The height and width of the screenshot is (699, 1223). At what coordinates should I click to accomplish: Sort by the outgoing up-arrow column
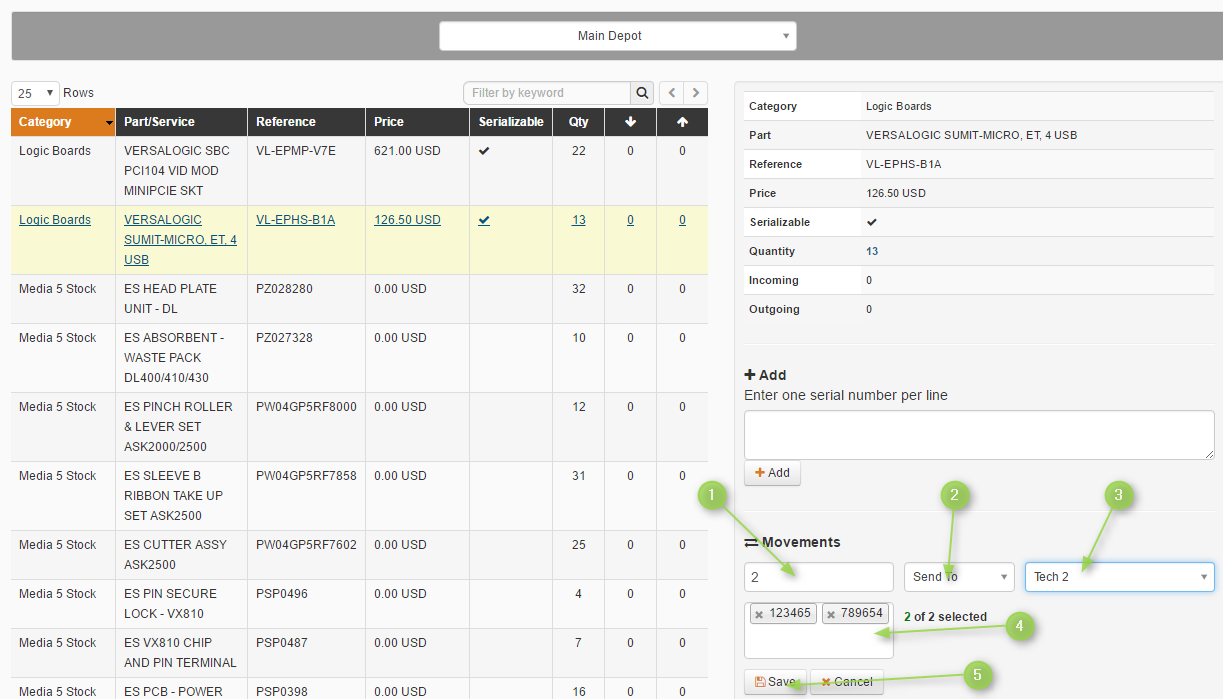click(682, 122)
